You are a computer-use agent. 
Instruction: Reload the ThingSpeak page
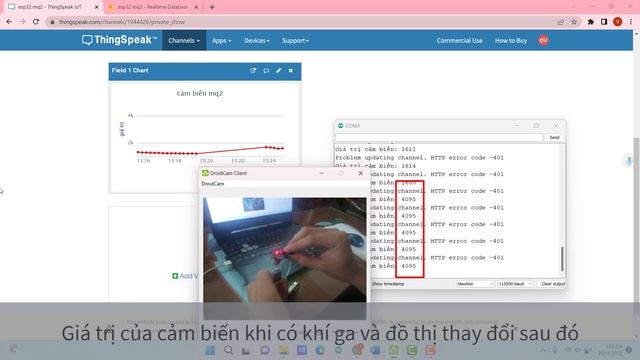coord(36,22)
